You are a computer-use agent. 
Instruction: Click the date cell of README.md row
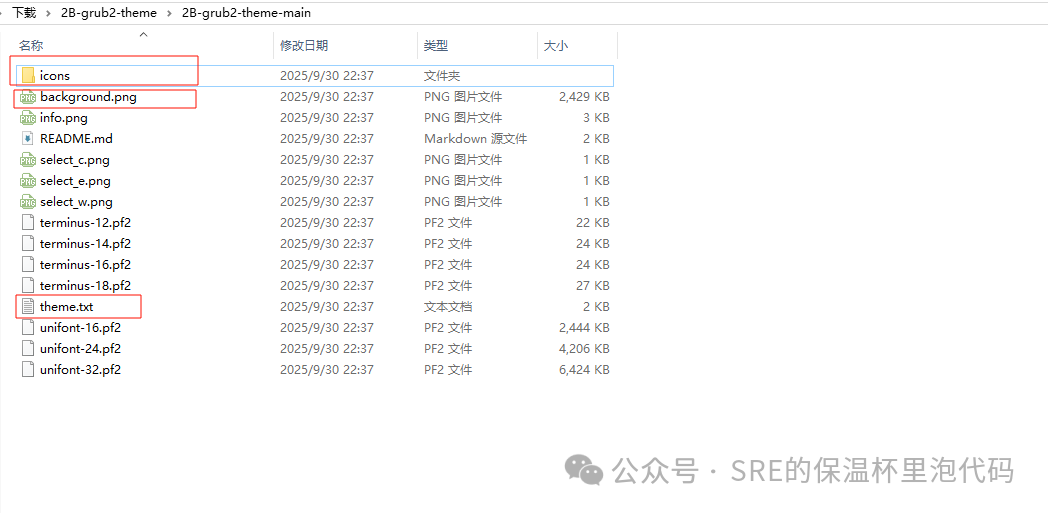(x=326, y=139)
